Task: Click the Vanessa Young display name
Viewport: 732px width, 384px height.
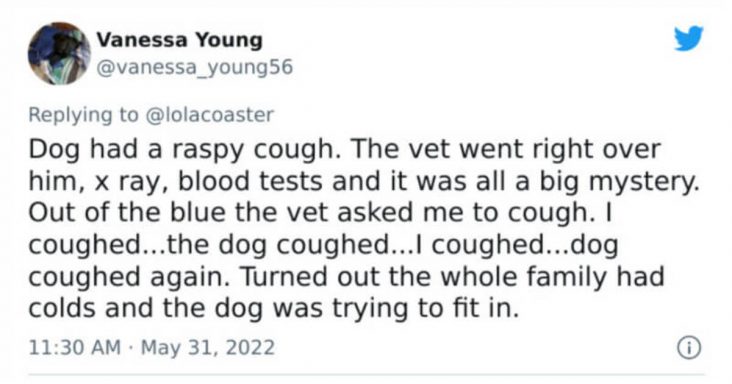Action: pyautogui.click(x=179, y=40)
